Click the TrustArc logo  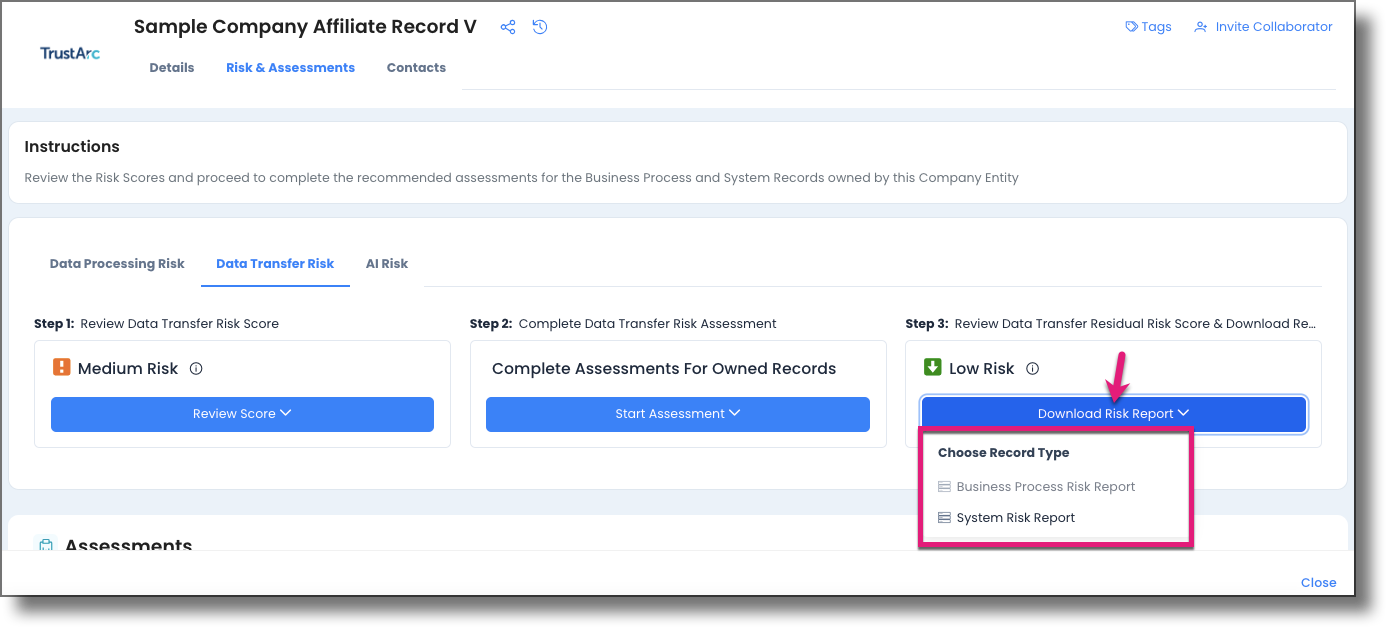click(x=70, y=53)
